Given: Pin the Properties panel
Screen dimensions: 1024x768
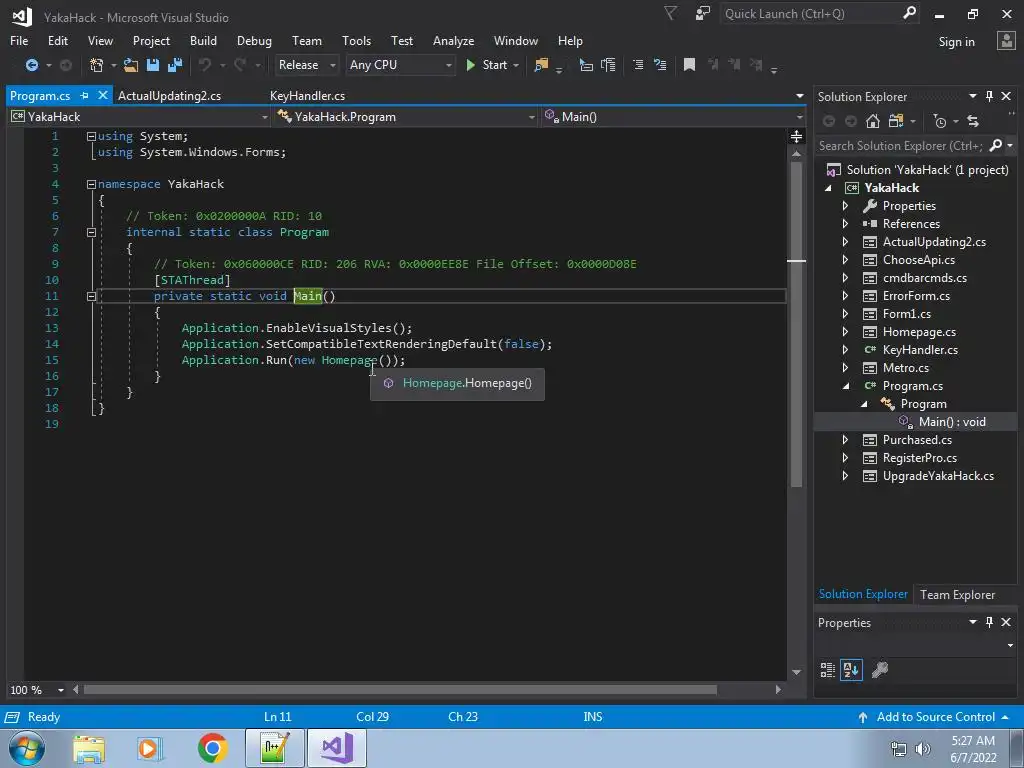Looking at the screenshot, I should click(989, 622).
